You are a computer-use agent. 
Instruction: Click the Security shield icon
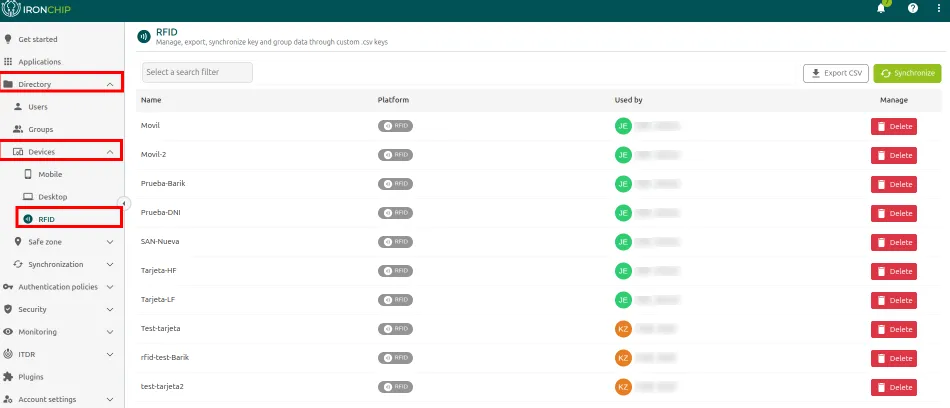(8, 309)
